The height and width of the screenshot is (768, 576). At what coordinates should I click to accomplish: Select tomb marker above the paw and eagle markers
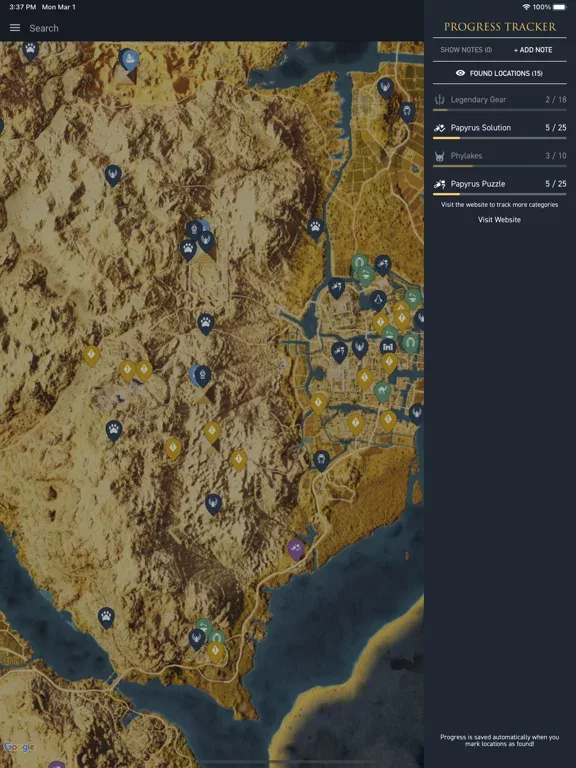[x=194, y=229]
